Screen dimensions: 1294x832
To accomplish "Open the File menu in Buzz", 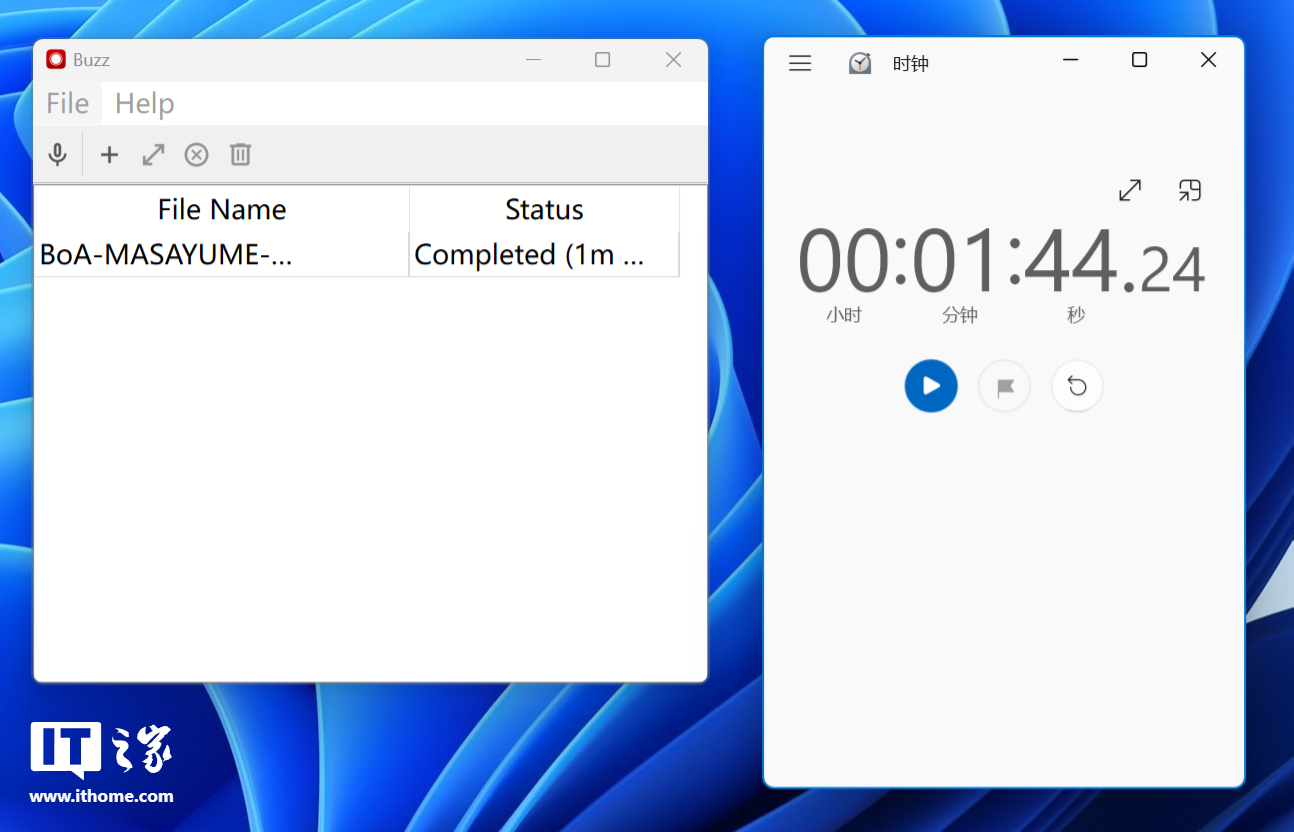I will tap(68, 104).
